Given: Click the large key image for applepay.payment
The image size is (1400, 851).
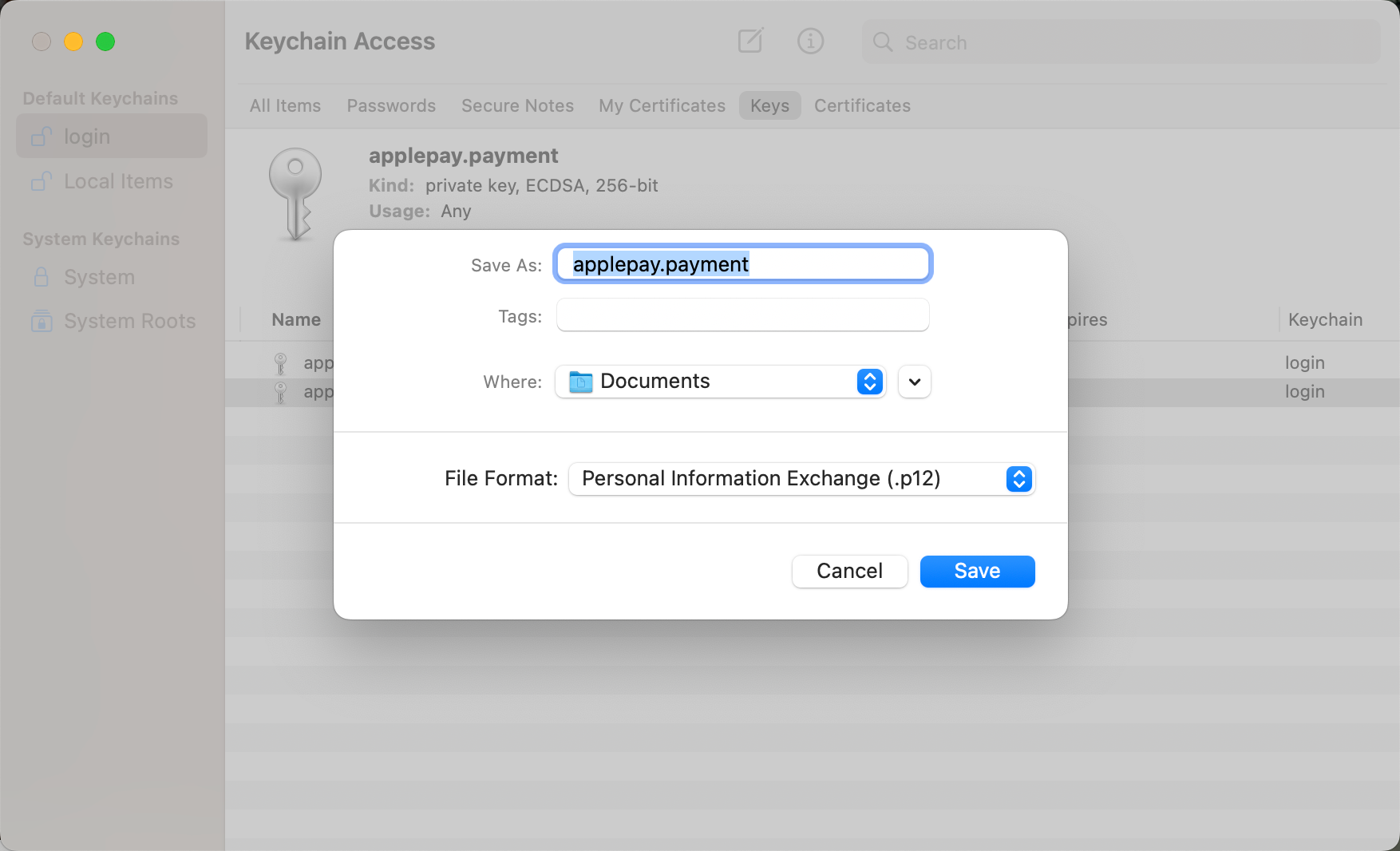Looking at the screenshot, I should point(295,193).
